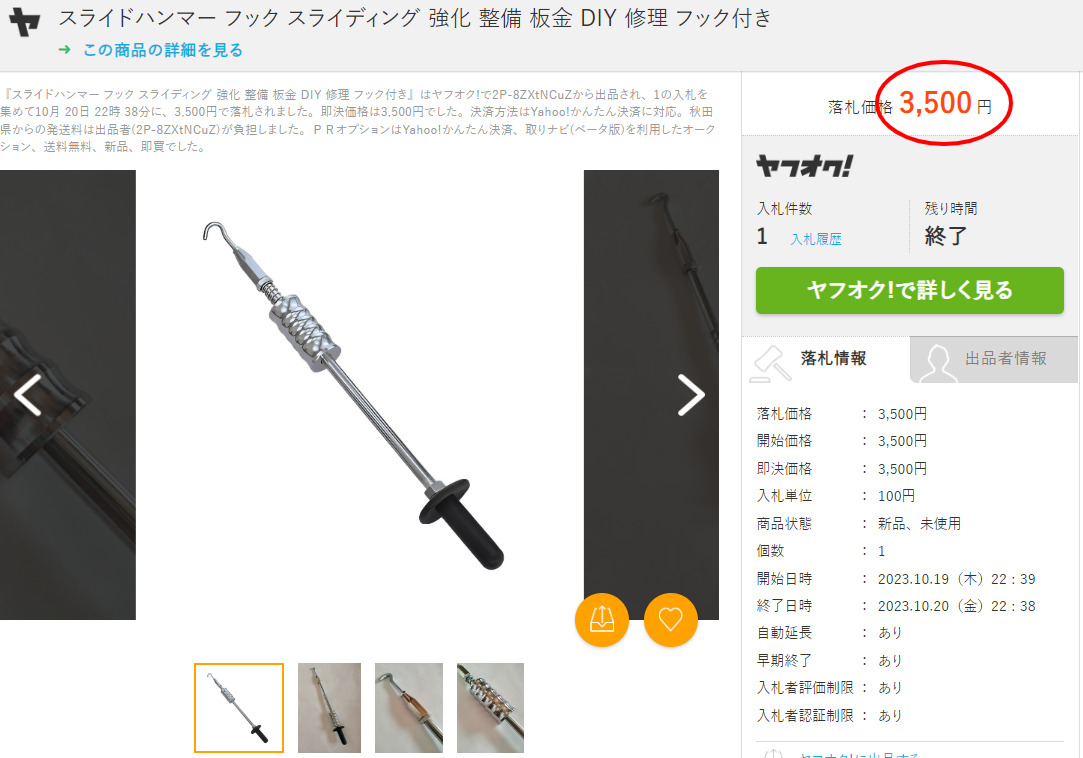Select the second thumbnail photo
Viewport: 1083px width, 758px height.
tap(329, 708)
